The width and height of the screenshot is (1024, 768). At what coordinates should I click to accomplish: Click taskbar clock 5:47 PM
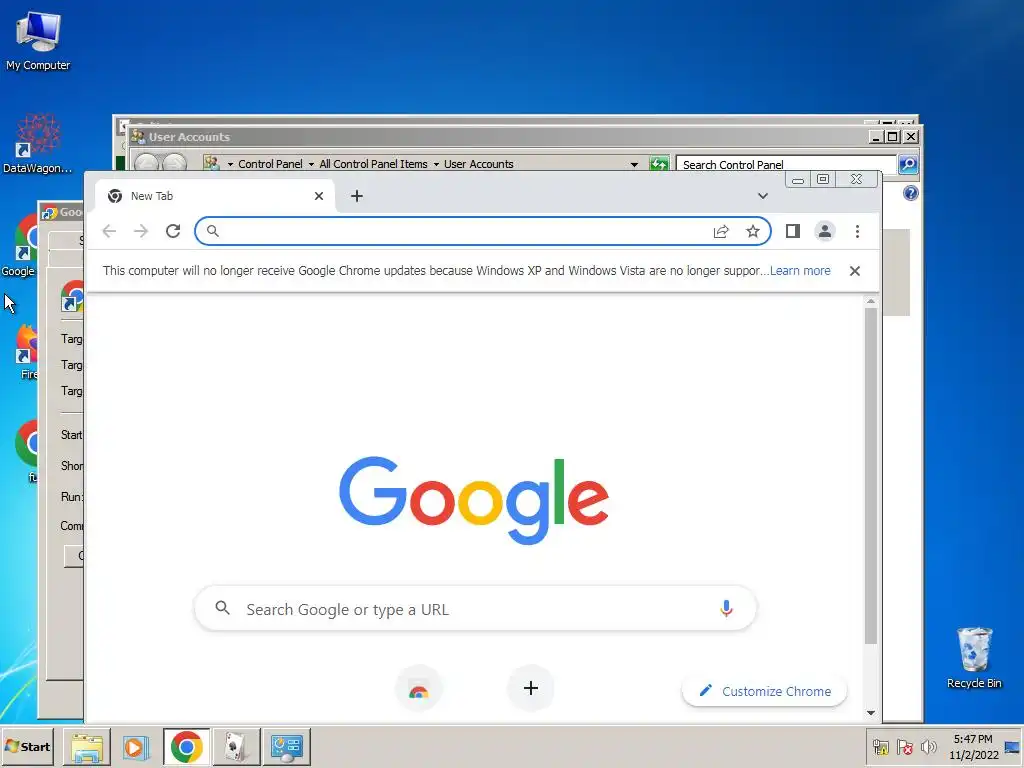[973, 739]
